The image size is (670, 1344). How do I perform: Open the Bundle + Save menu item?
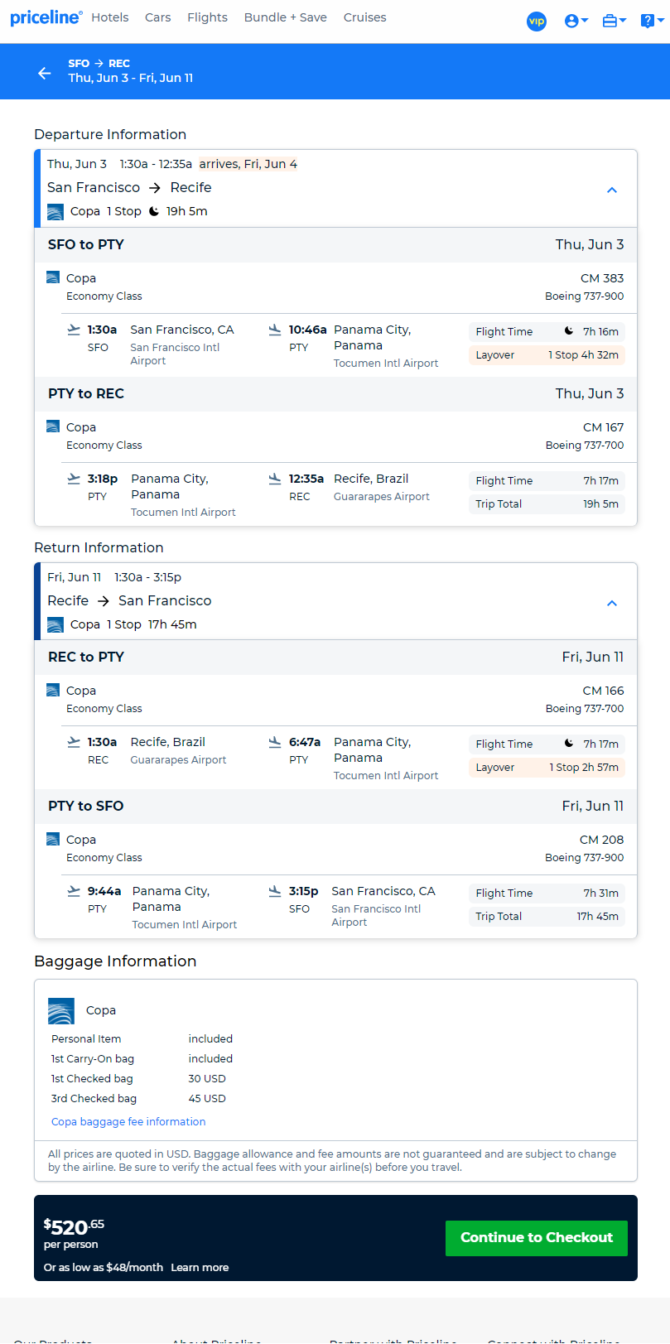point(285,18)
